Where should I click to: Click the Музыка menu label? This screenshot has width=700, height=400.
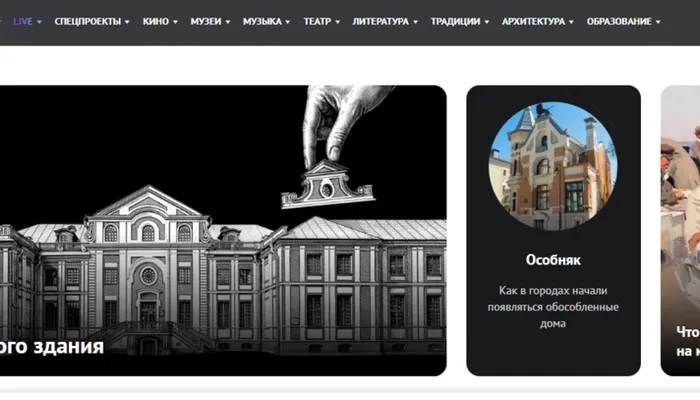coord(262,21)
